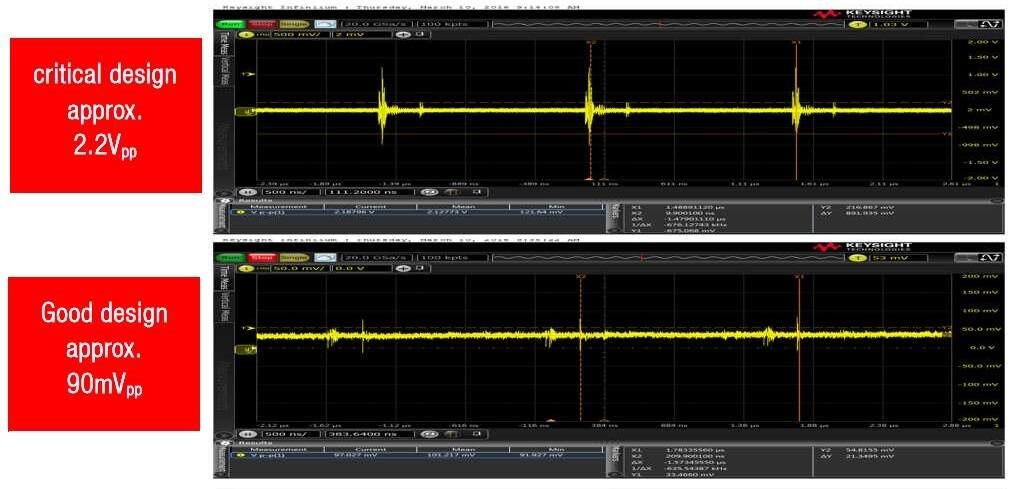Click trigger channel indicator at top scope right
Screen dimensions: 1012x489
(x=860, y=24)
